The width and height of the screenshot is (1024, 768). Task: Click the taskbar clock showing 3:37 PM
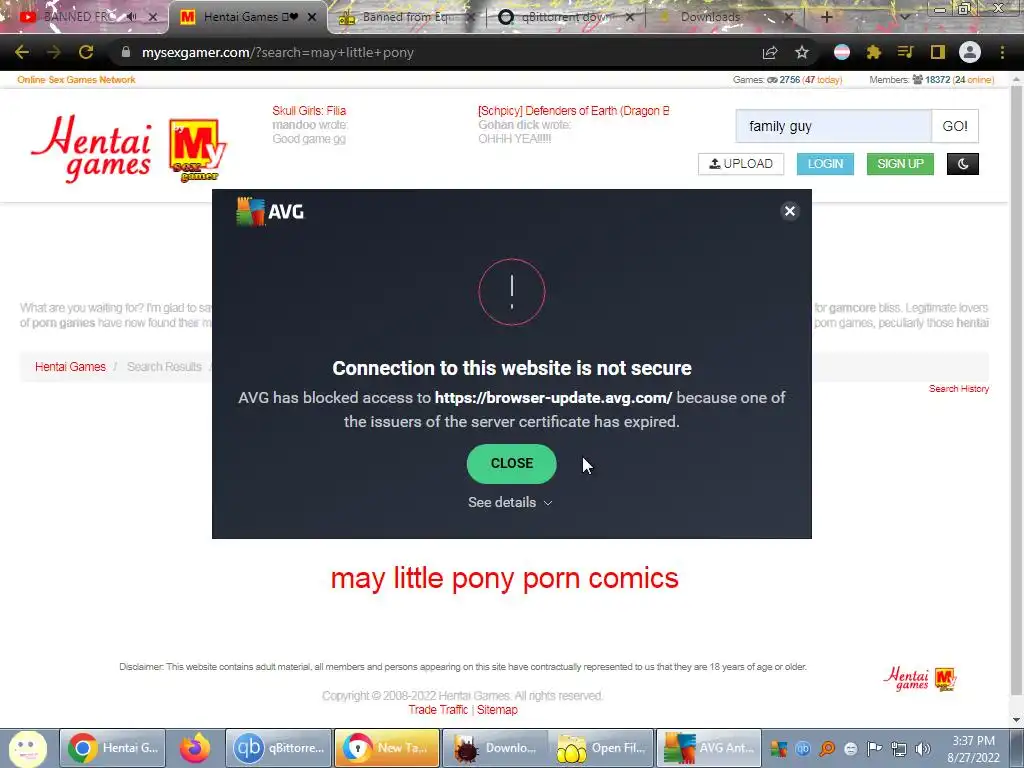[x=973, y=749]
